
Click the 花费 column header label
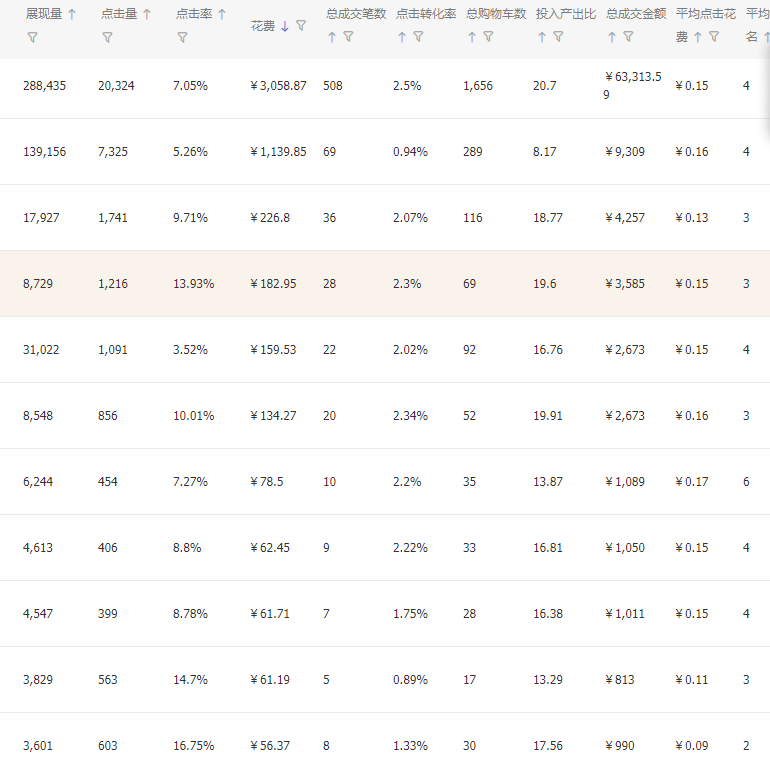[x=263, y=26]
